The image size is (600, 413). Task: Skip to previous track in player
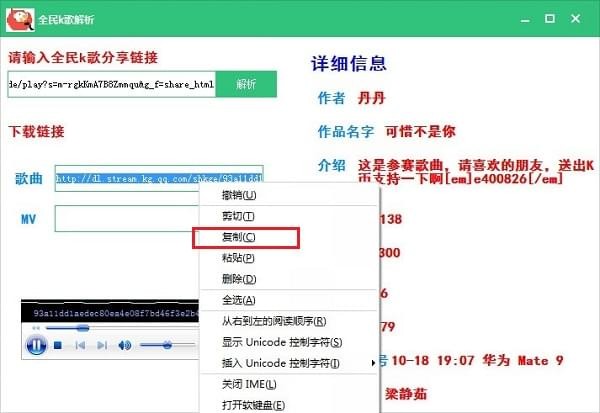[80, 345]
